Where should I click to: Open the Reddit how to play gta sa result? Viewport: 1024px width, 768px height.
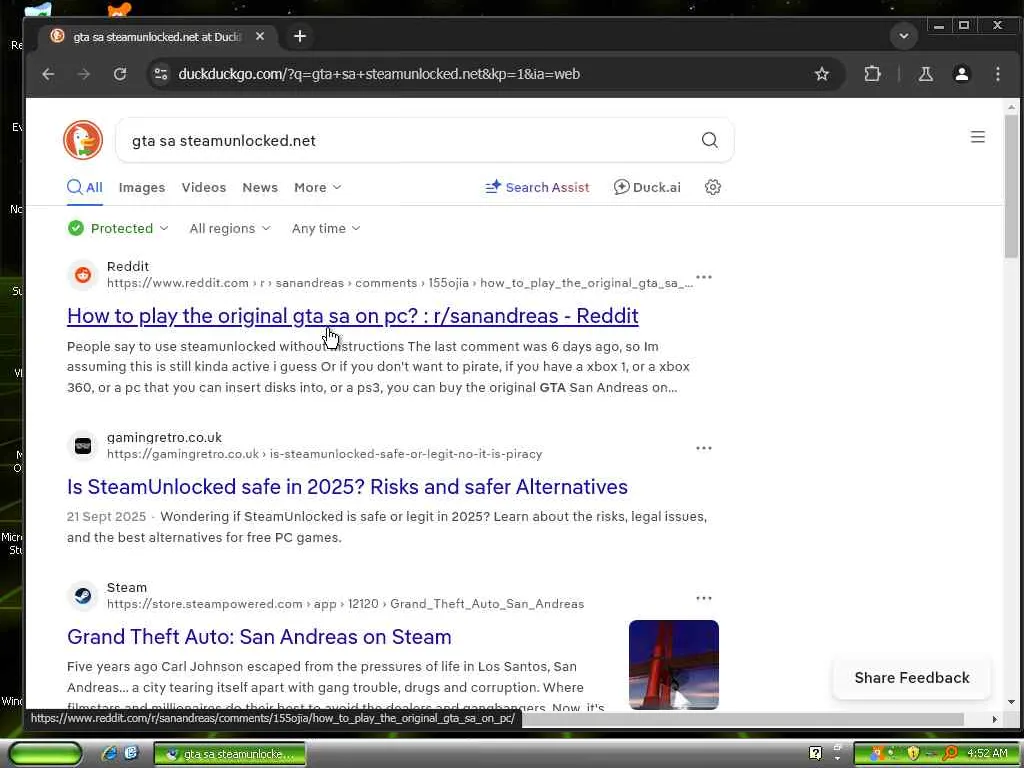[x=353, y=316]
